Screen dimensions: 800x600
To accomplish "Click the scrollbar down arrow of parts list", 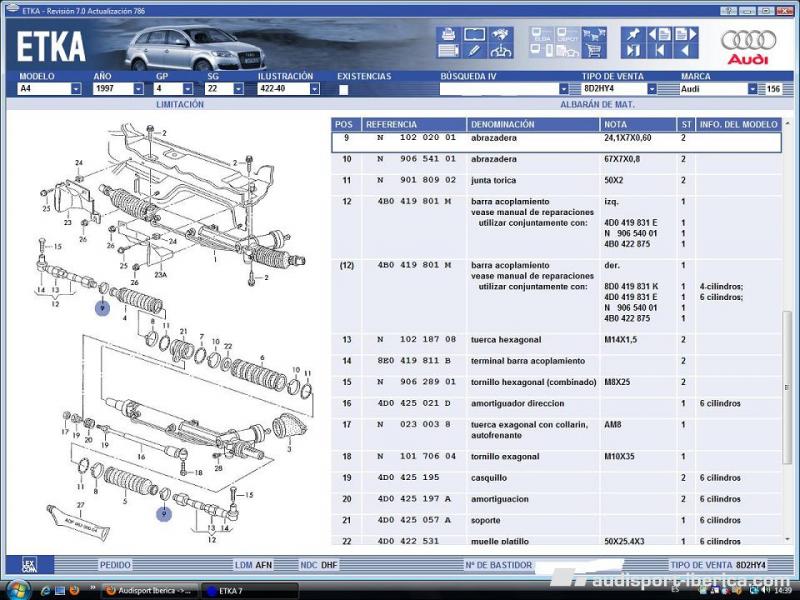I will (x=787, y=539).
